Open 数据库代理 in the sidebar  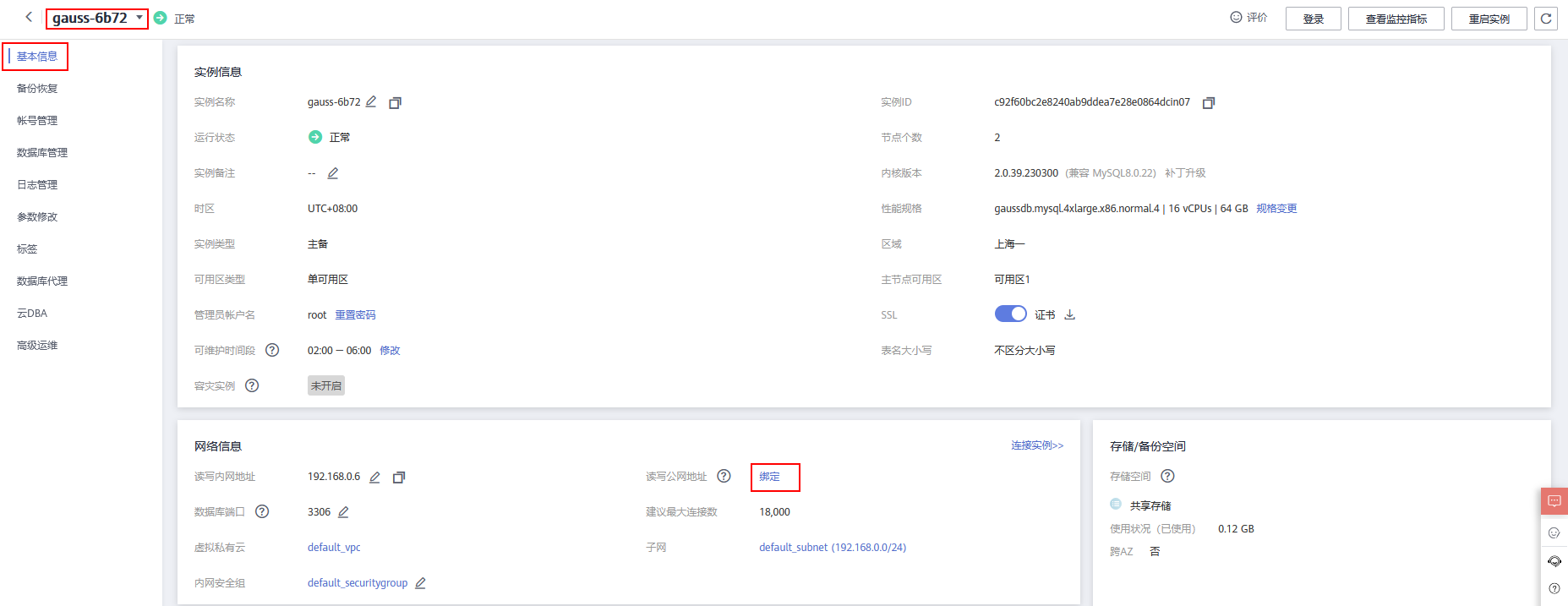[42, 281]
